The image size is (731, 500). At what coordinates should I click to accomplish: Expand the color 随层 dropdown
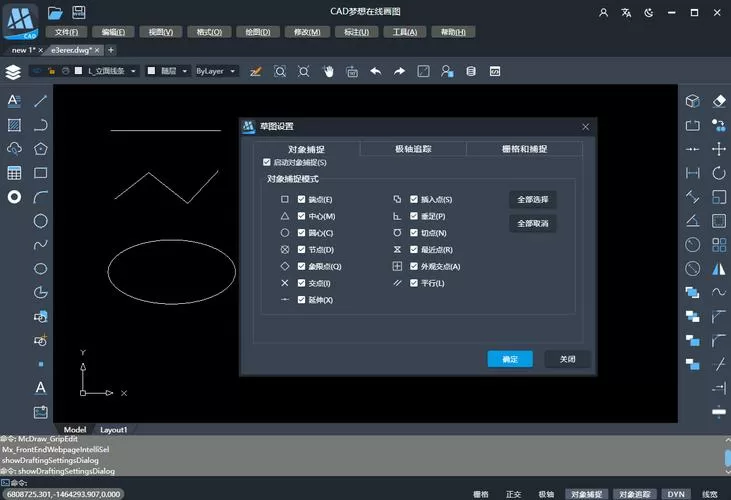[x=185, y=71]
